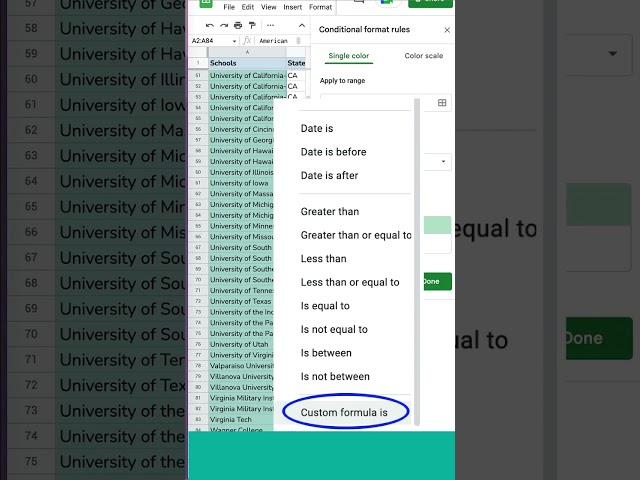Screen dimensions: 640x480
Task: Select 'University of Virginia' cell in row 77
Action: (241, 355)
